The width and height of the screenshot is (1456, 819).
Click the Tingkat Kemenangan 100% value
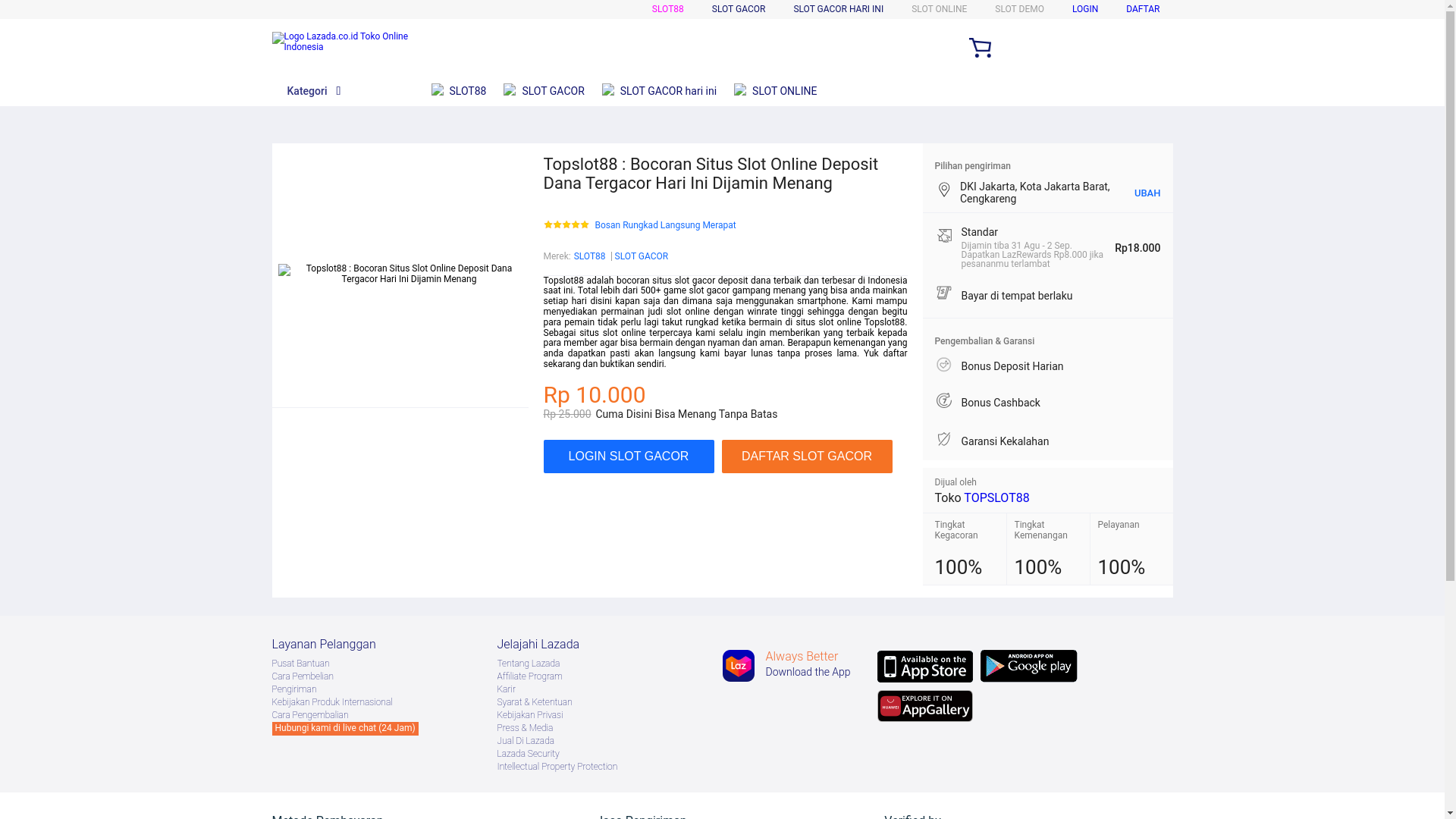1037,567
